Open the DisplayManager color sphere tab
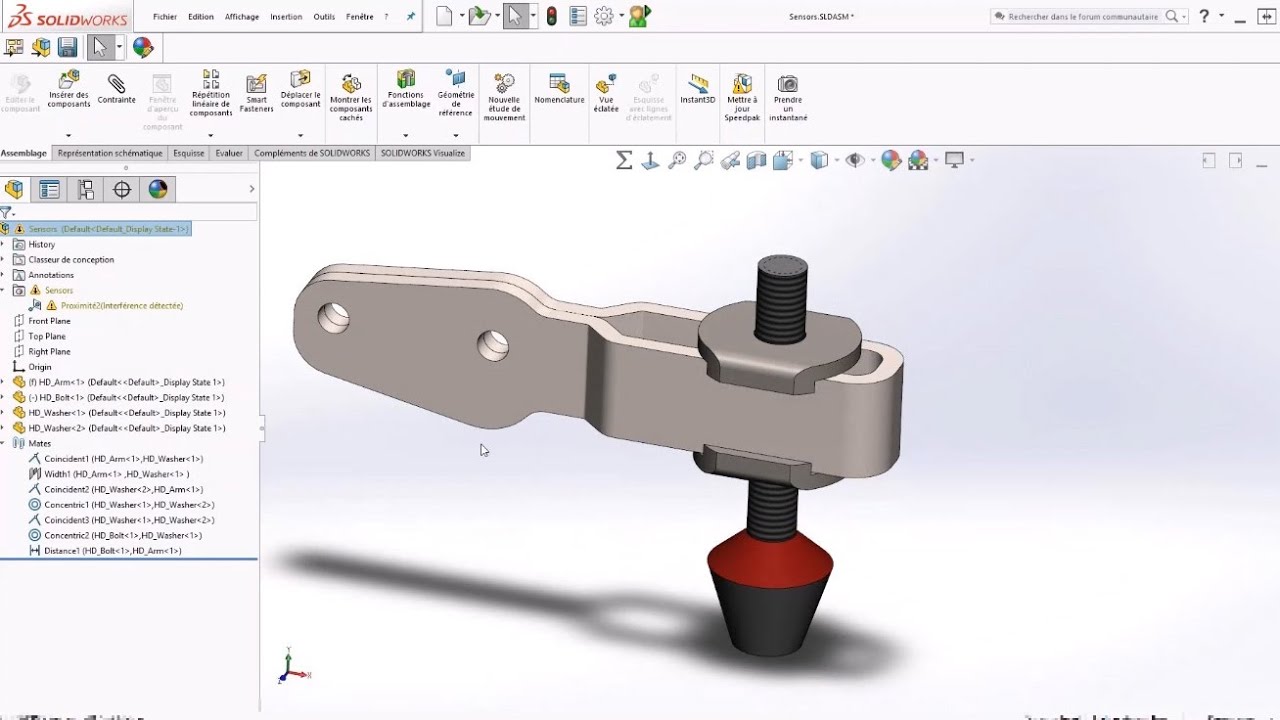The height and width of the screenshot is (720, 1280). 157,189
